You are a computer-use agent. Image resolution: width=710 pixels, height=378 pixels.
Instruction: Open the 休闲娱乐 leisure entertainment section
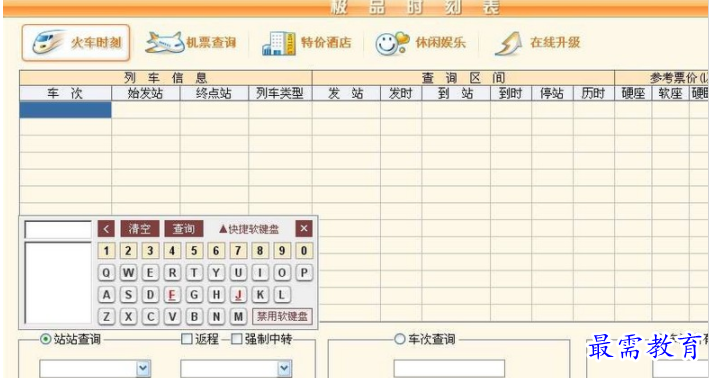tap(422, 43)
